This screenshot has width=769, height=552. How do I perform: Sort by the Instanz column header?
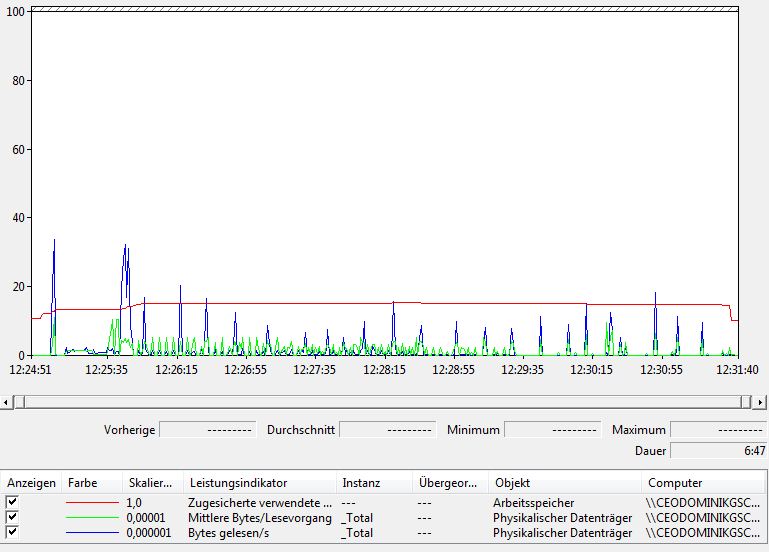pos(374,483)
